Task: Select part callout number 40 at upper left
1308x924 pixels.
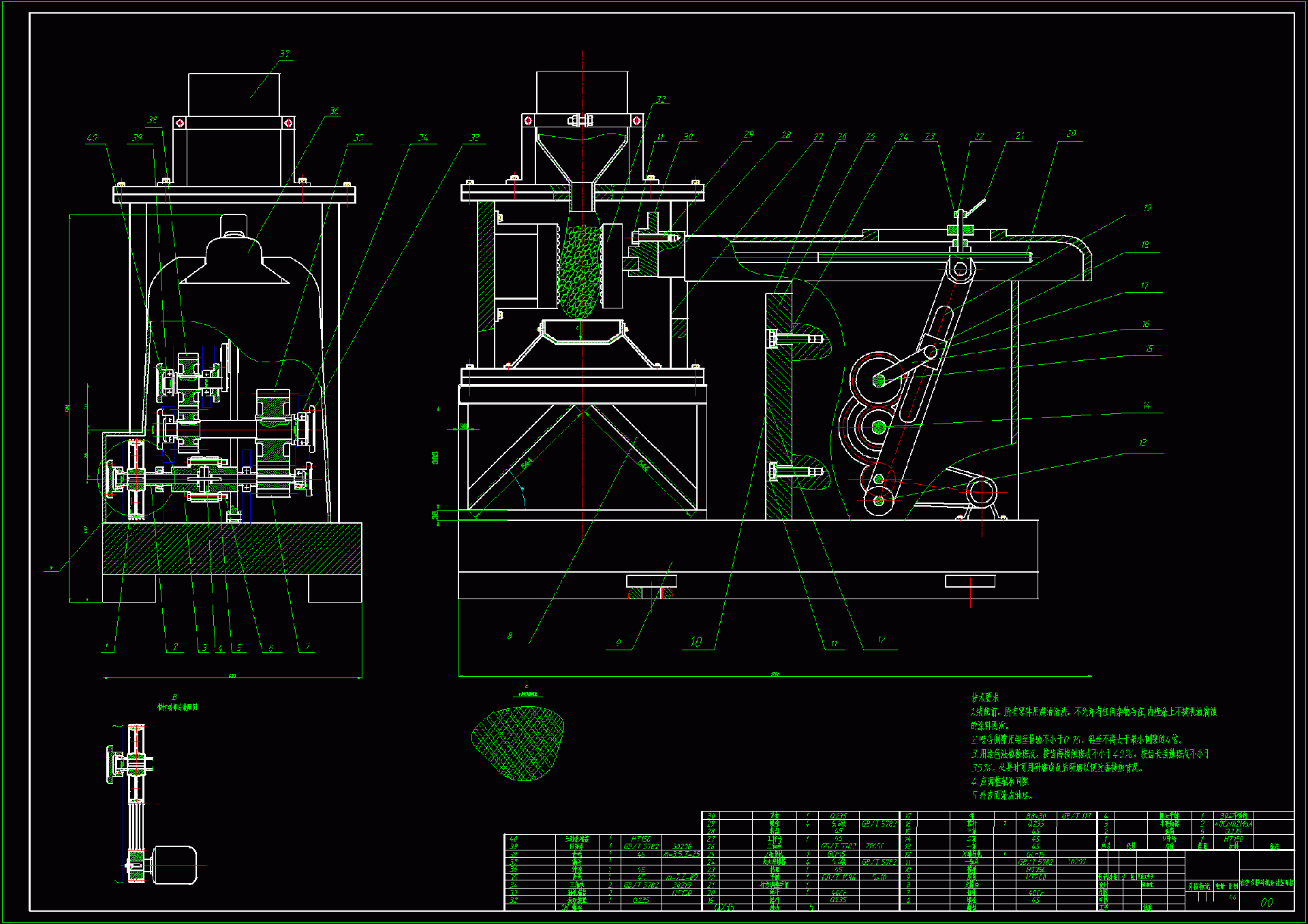Action: pyautogui.click(x=92, y=138)
